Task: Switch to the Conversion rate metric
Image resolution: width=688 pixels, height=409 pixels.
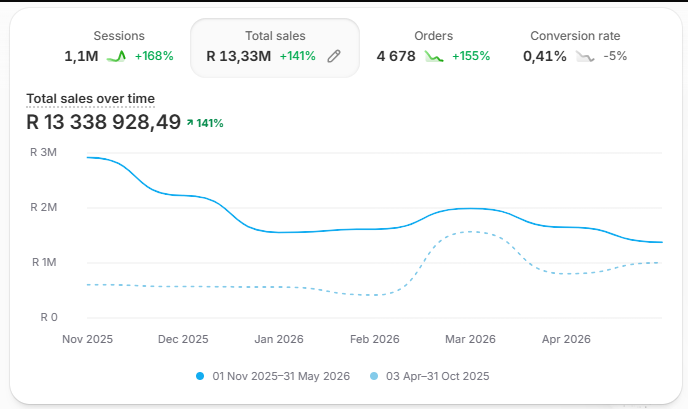Action: [x=575, y=47]
